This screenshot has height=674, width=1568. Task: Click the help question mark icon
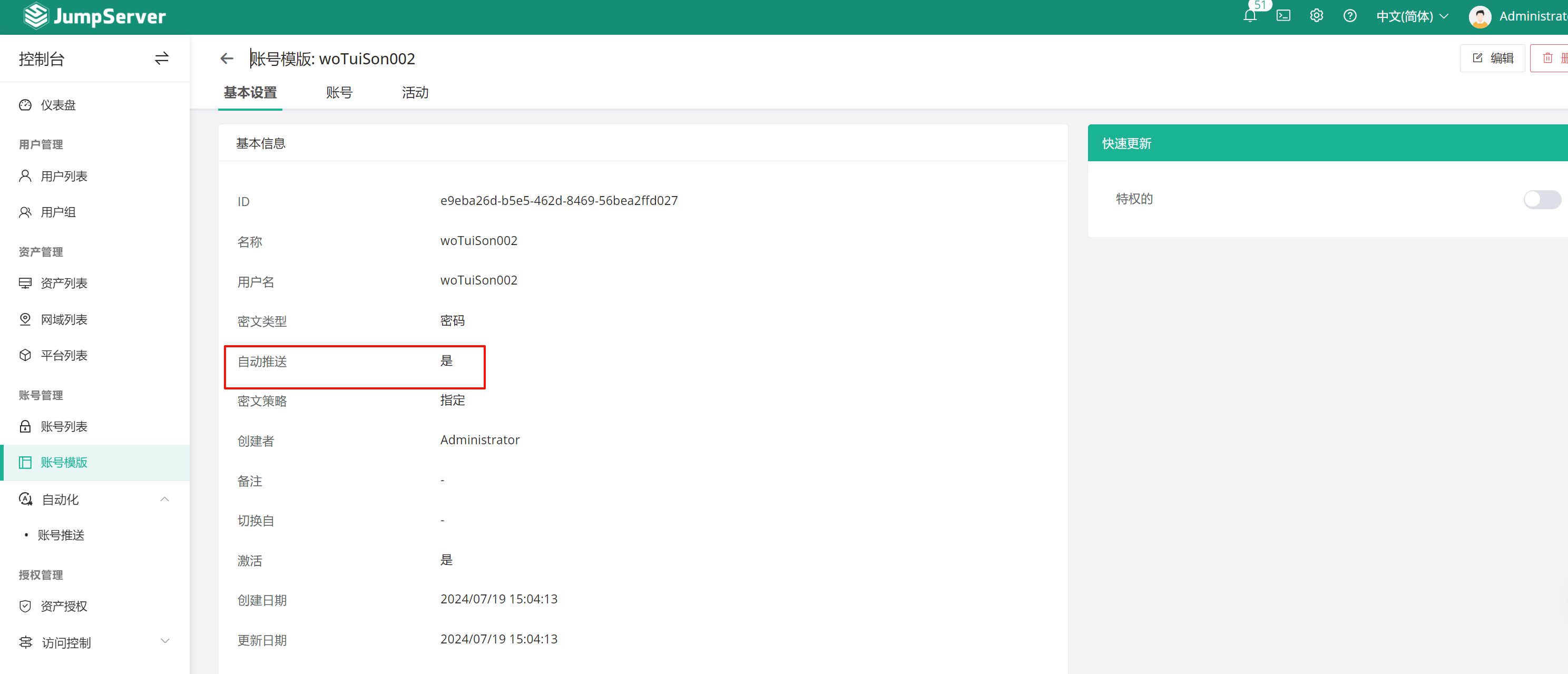tap(1349, 16)
